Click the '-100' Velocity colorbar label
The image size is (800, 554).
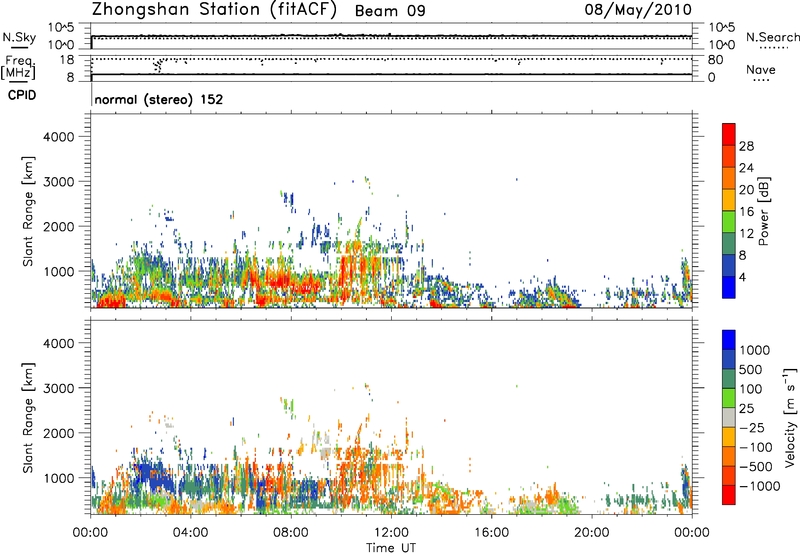click(755, 447)
